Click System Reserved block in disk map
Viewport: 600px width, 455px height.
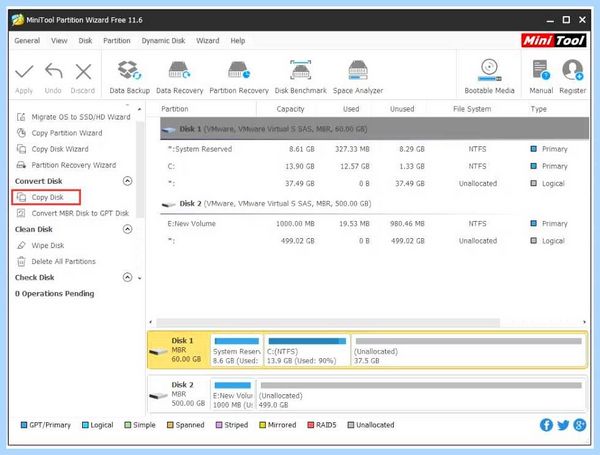pyautogui.click(x=237, y=351)
